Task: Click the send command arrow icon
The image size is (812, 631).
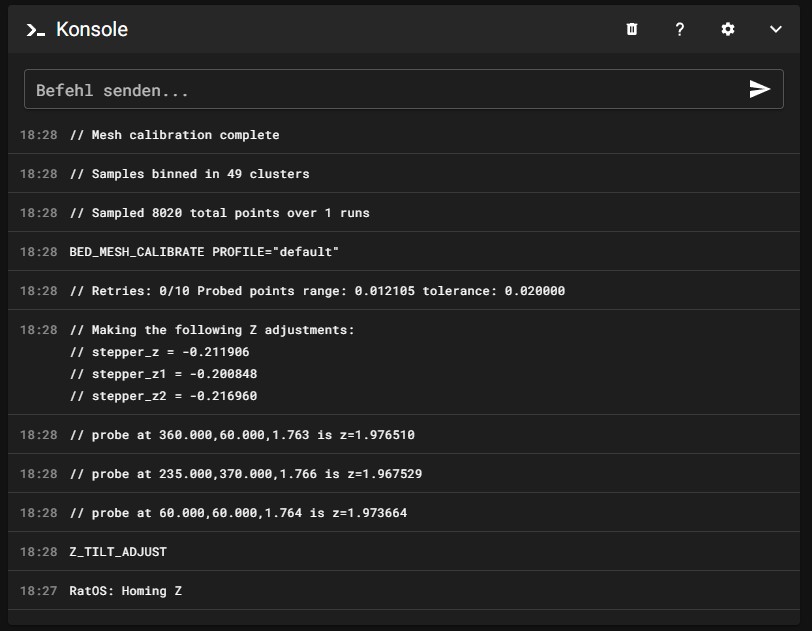Action: (760, 89)
